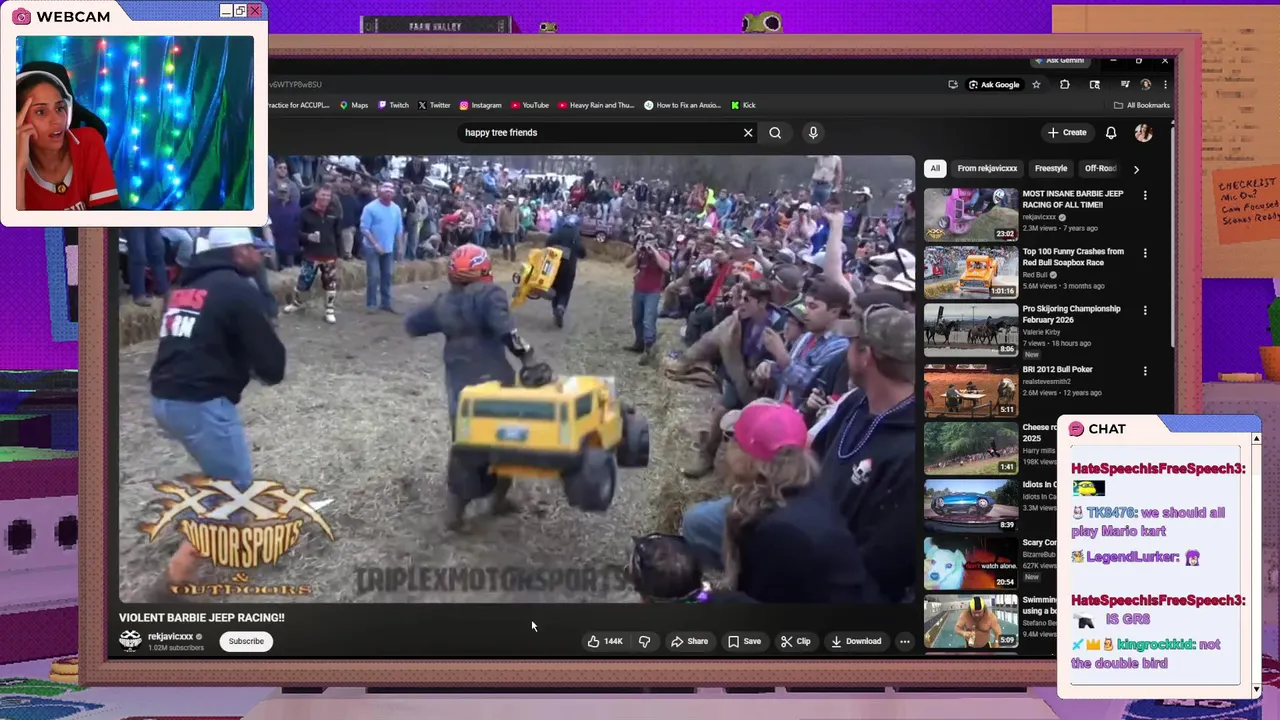Open the Twitch bookmark
The width and height of the screenshot is (1280, 720).
click(x=393, y=105)
